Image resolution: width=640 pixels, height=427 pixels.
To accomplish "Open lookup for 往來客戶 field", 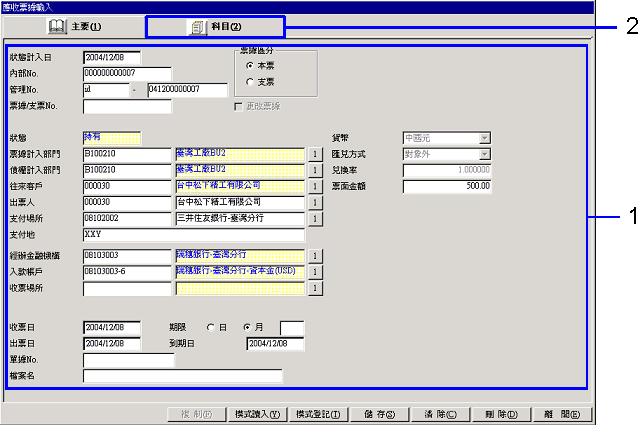I will pos(314,186).
